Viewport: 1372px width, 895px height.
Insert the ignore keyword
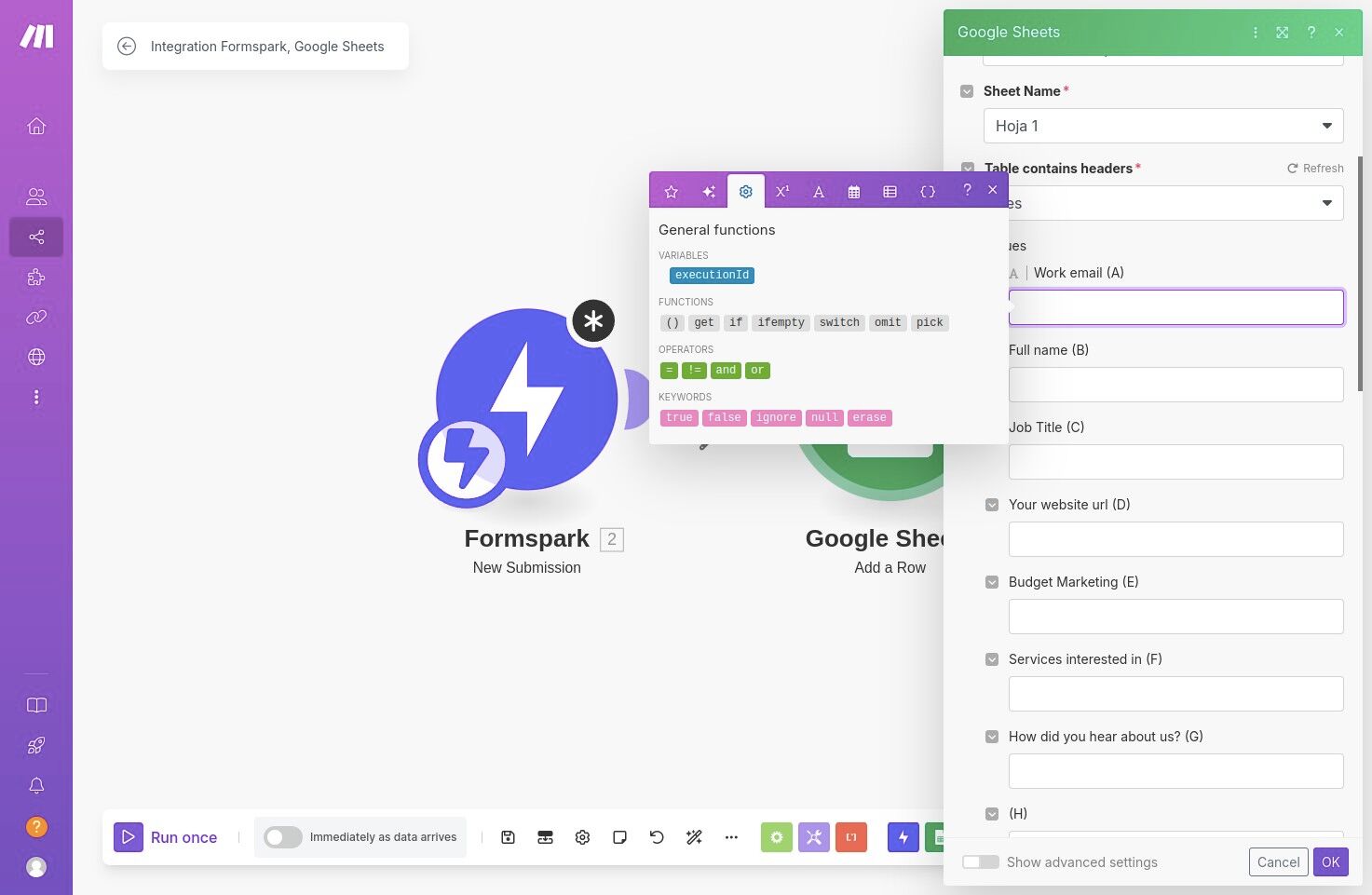point(776,418)
